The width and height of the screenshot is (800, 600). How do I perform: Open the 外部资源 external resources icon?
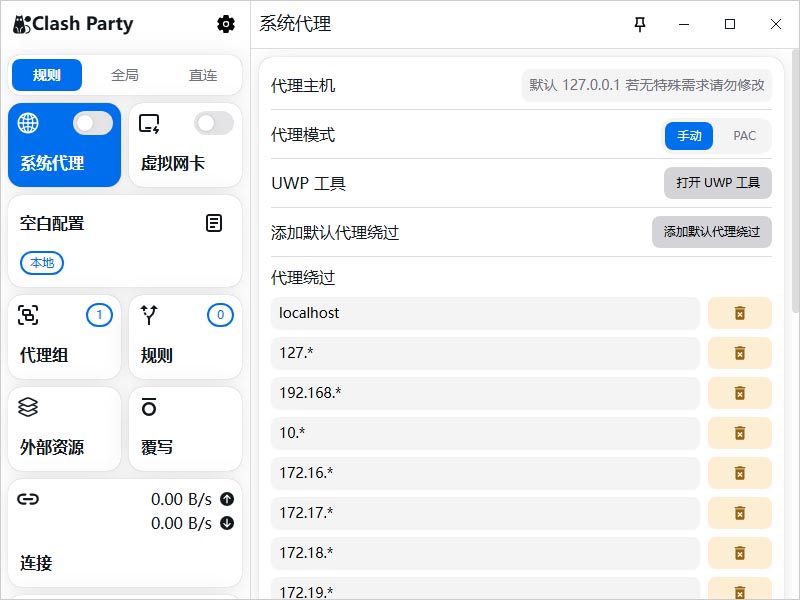point(27,407)
